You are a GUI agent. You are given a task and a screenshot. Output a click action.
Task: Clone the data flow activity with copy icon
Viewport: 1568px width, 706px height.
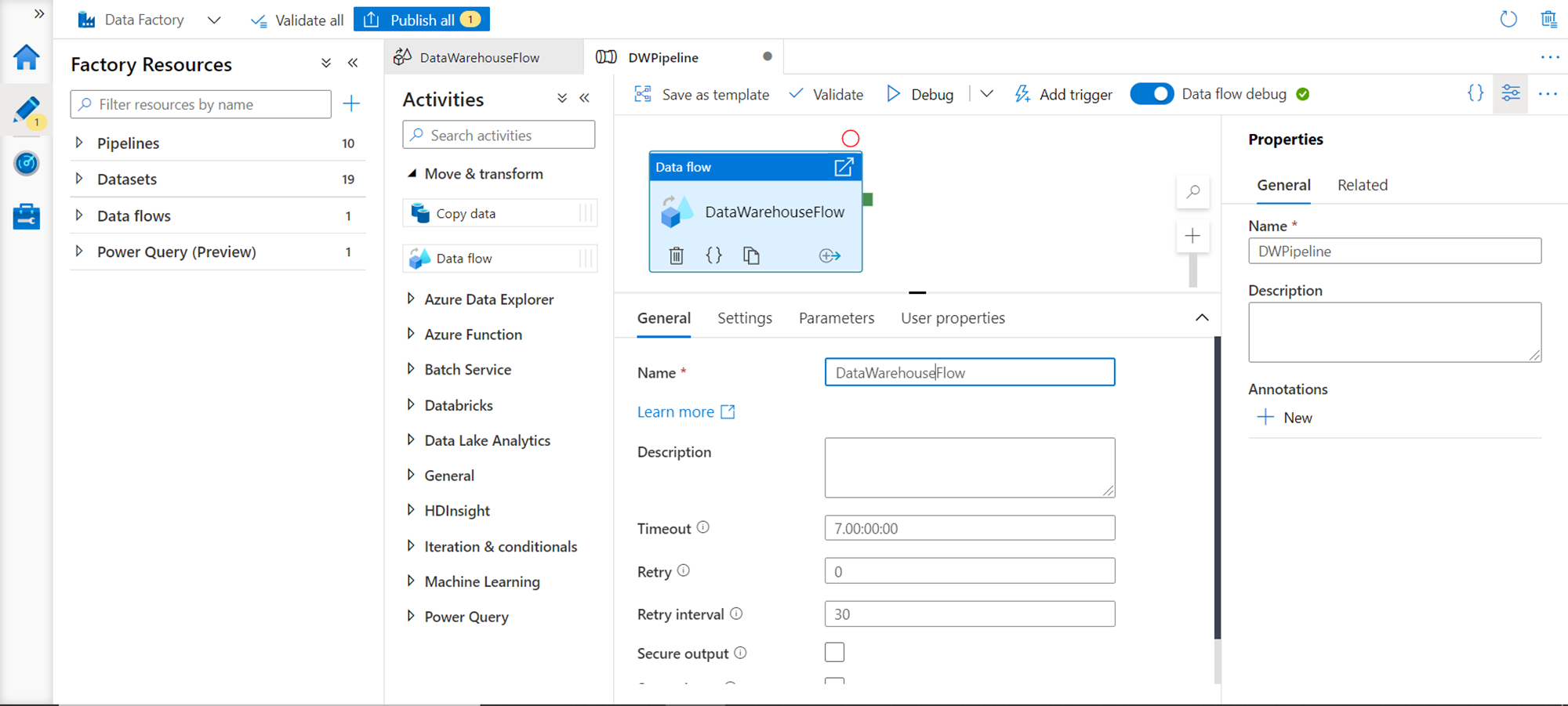(751, 255)
